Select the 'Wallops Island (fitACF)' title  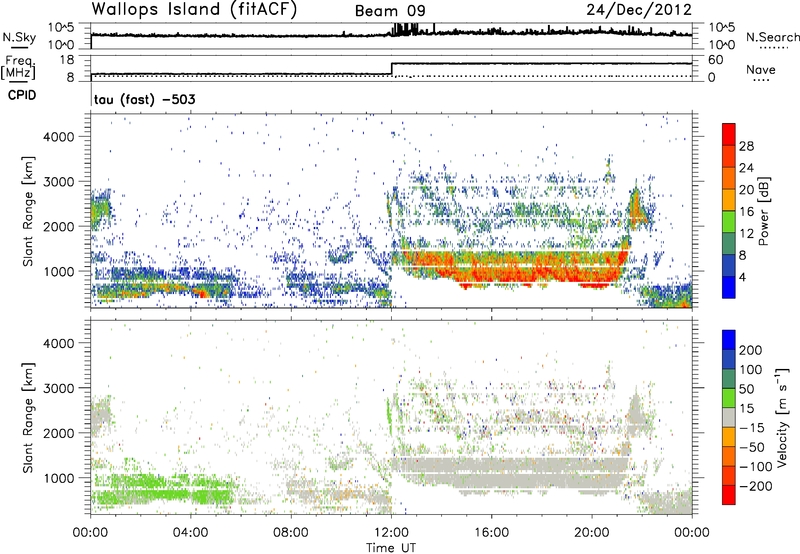click(194, 9)
